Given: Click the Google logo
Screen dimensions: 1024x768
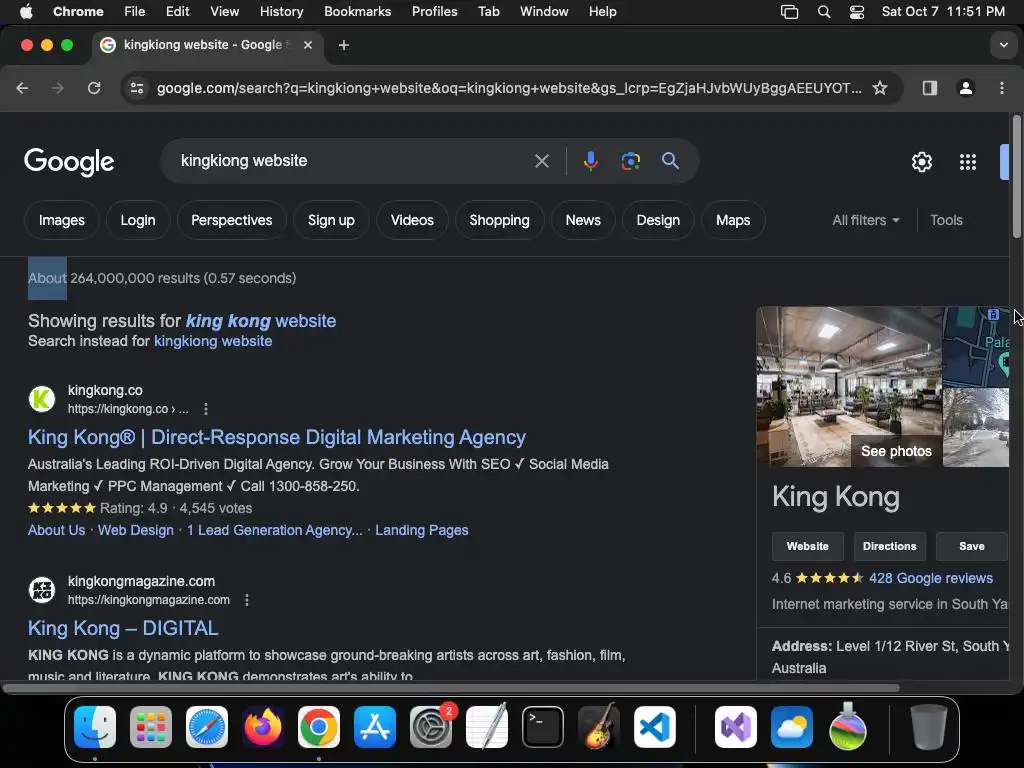Looking at the screenshot, I should coord(69,162).
